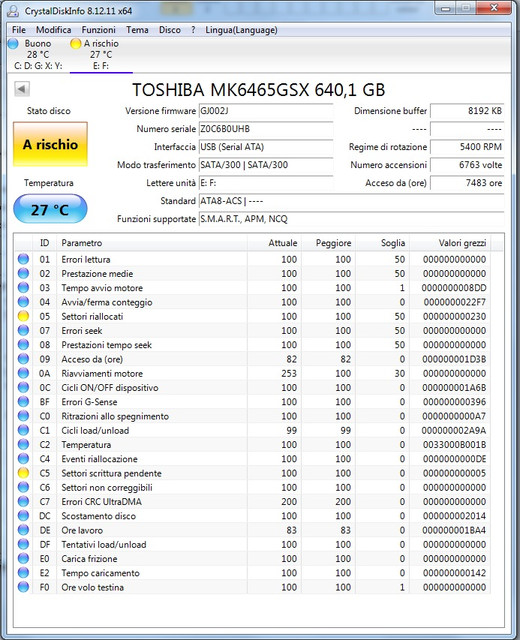520x640 pixels.
Task: Open the Disco menu
Action: tap(170, 30)
